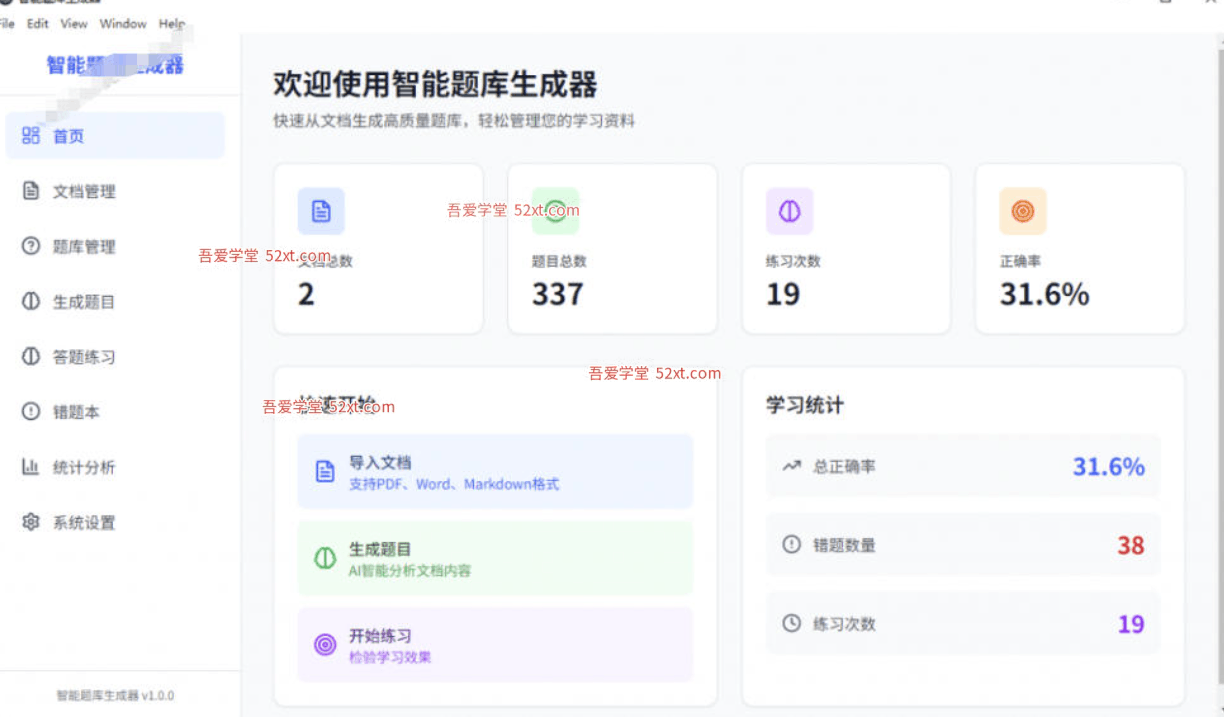The height and width of the screenshot is (717, 1224).
Task: Click the 正确率 card value 31.6%
Action: coord(1044,294)
